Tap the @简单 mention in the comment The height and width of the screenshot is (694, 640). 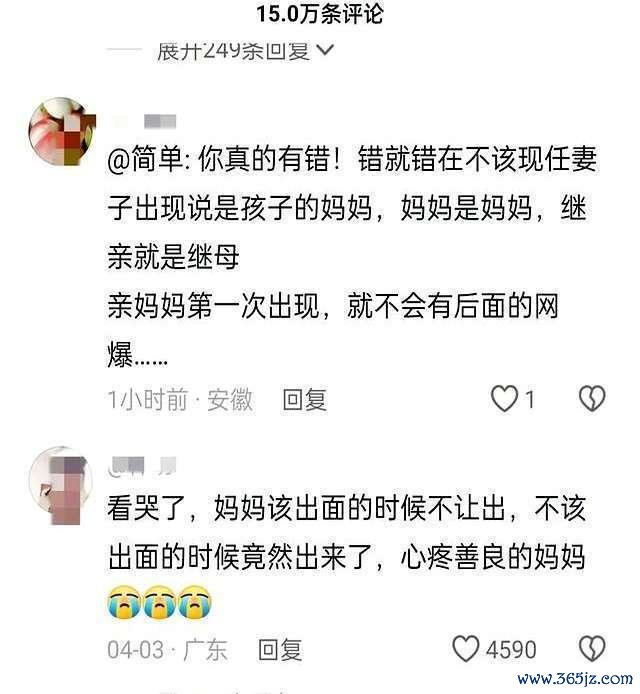click(x=146, y=159)
